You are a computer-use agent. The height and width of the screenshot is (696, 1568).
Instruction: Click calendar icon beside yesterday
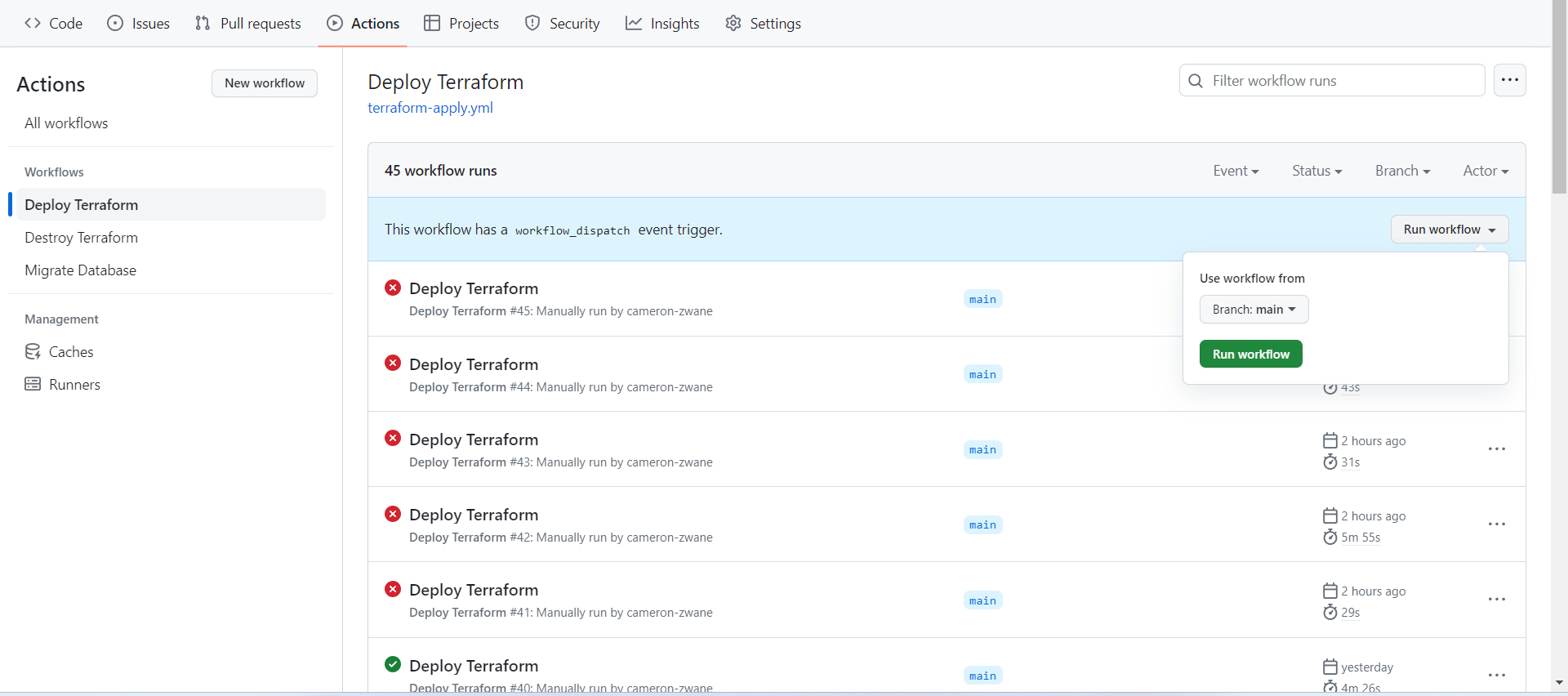click(1330, 667)
